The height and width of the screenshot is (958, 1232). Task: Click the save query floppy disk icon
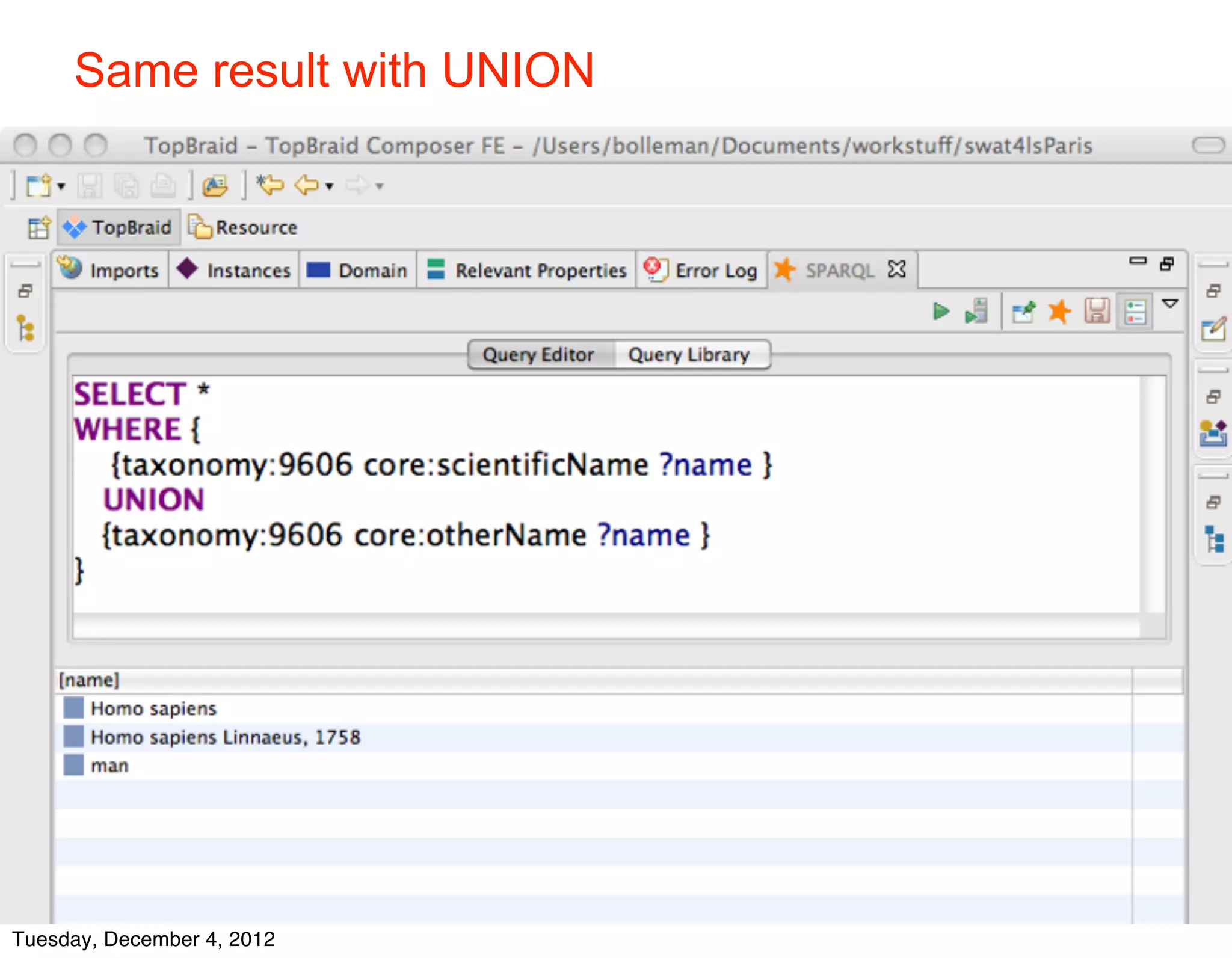coord(1097,312)
